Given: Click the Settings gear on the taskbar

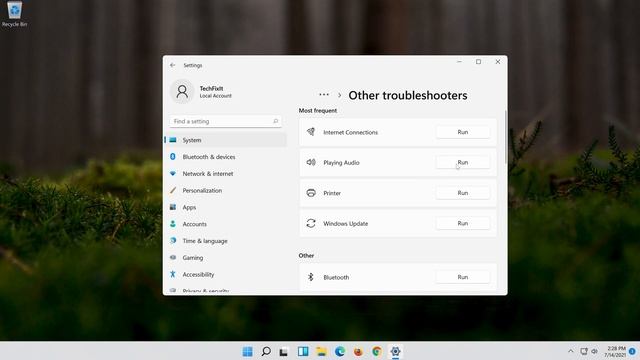Looking at the screenshot, I should [x=395, y=351].
